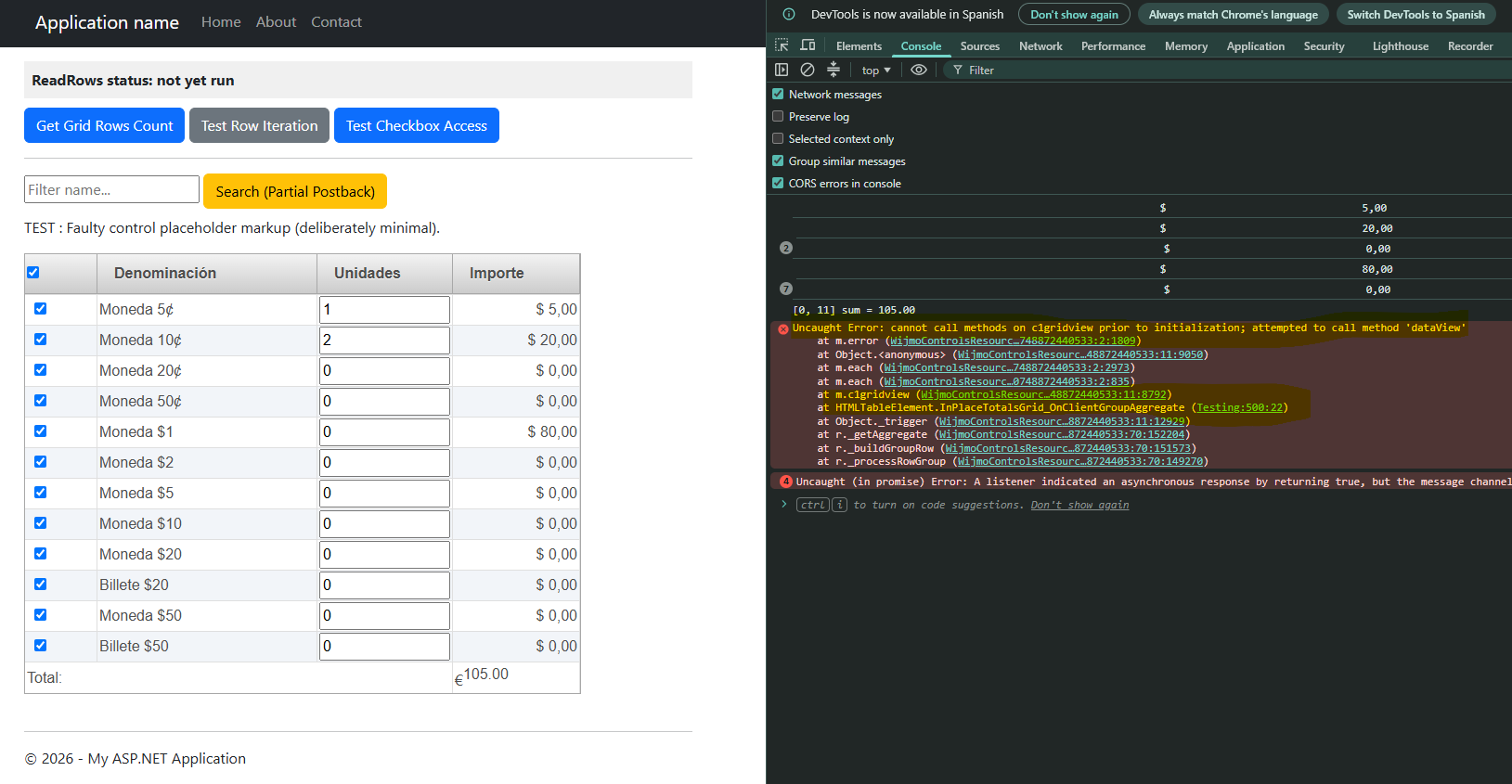Screen dimensions: 1512x784
Task: Toggle the device toolbar icon
Action: [x=808, y=45]
